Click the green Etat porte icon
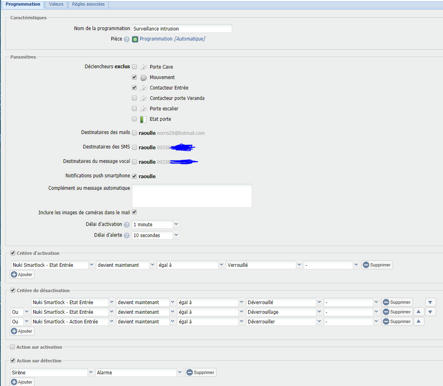The image size is (443, 386). tap(142, 119)
